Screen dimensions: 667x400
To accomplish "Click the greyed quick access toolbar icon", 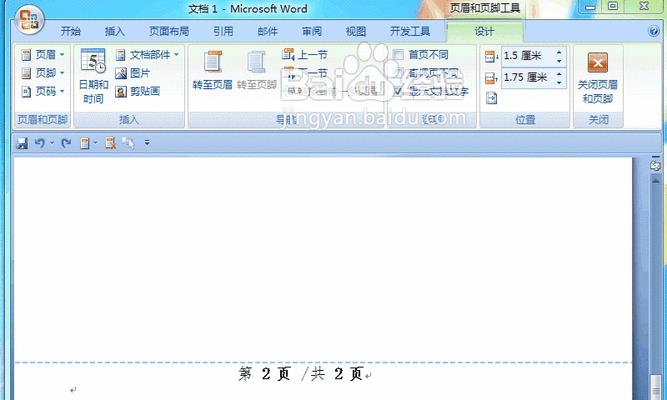I will click(x=128, y=143).
